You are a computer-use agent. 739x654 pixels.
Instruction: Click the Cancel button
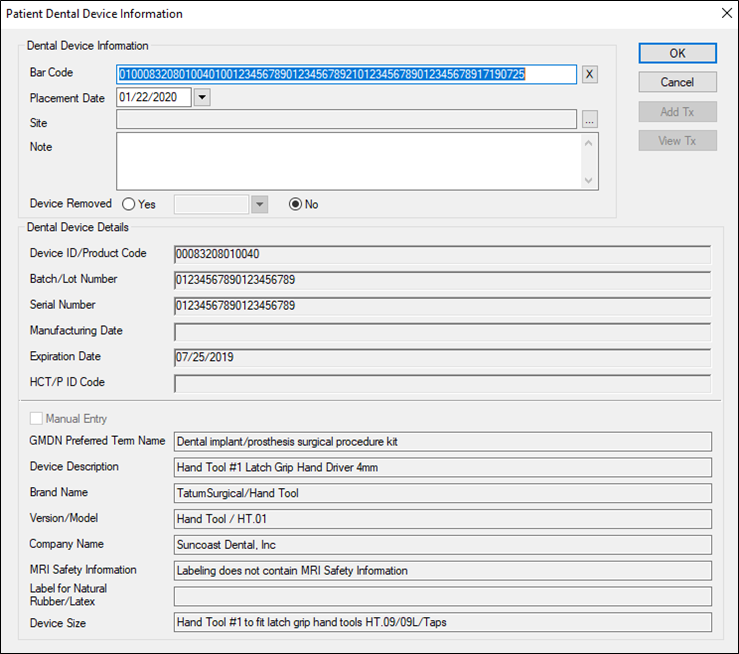coord(677,82)
